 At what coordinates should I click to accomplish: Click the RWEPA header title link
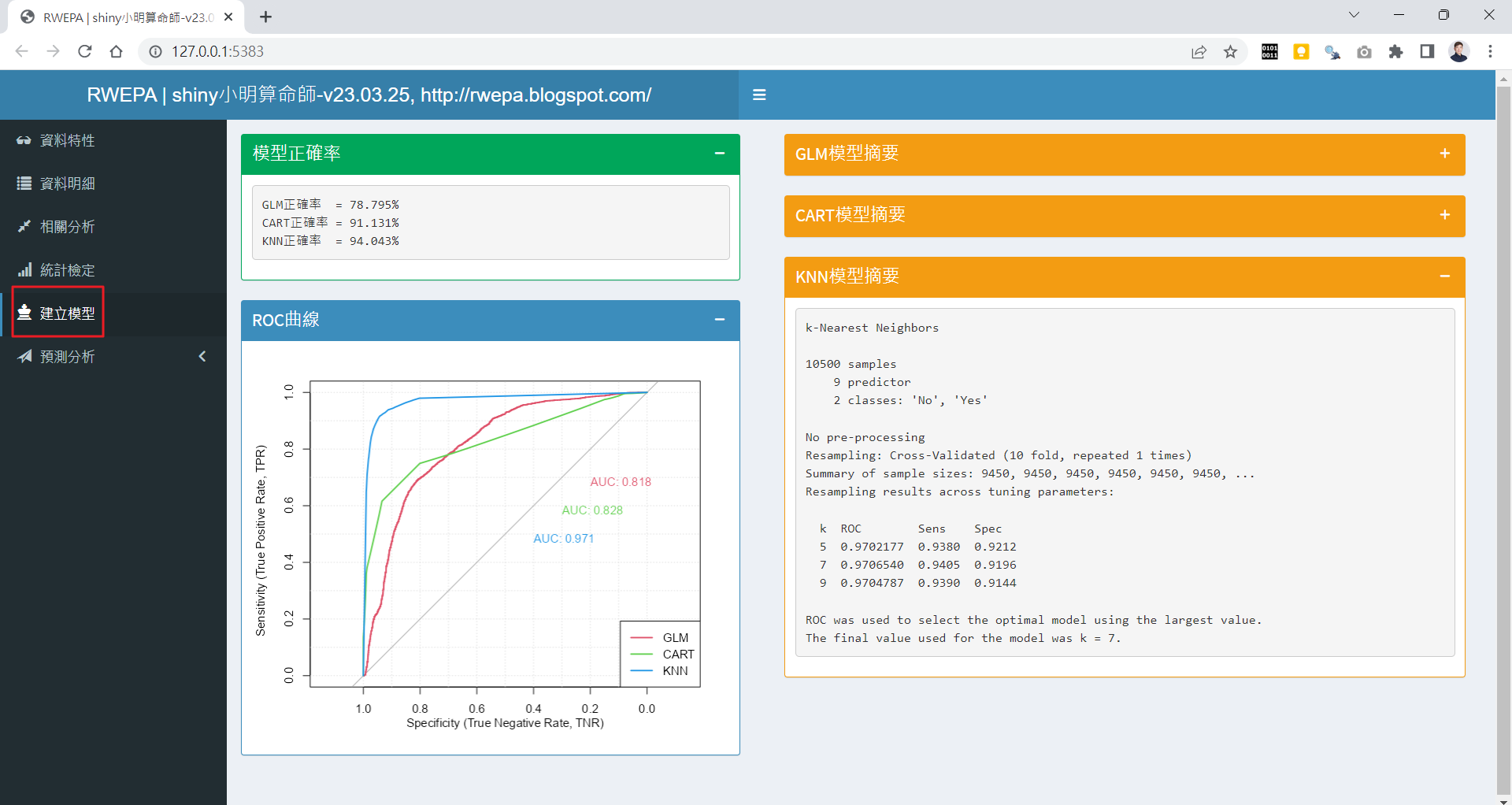pos(369,95)
